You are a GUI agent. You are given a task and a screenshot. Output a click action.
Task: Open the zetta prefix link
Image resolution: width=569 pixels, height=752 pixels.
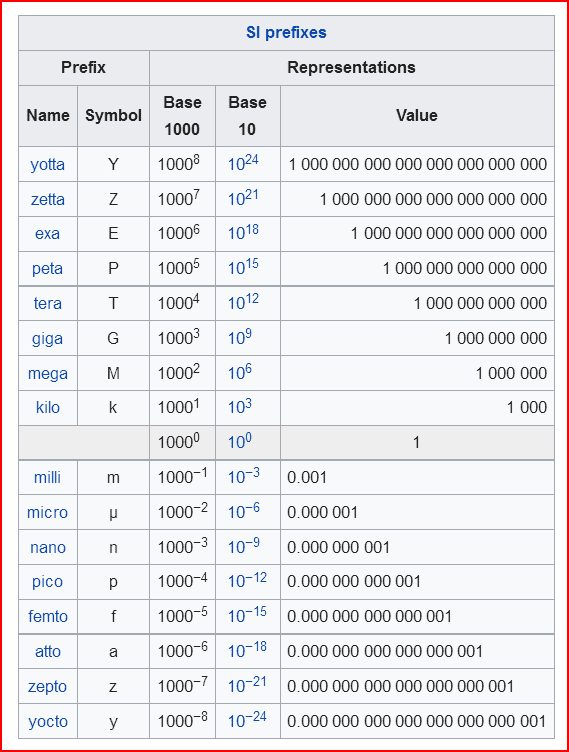pyautogui.click(x=47, y=199)
